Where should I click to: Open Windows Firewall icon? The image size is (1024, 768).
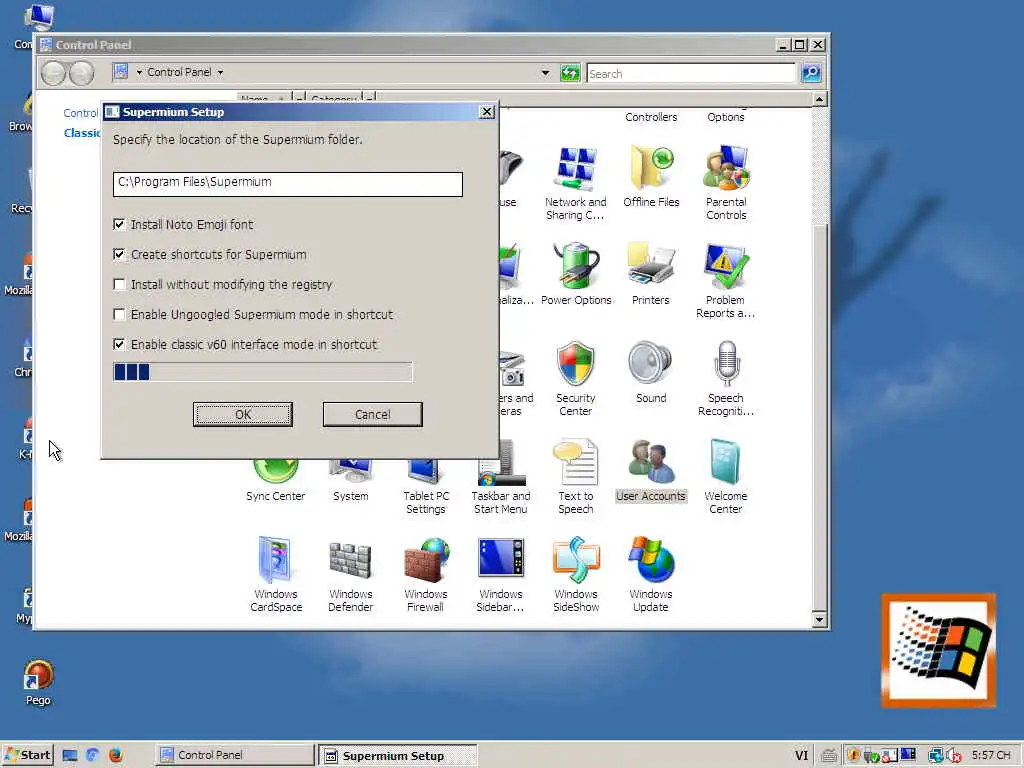pos(426,560)
